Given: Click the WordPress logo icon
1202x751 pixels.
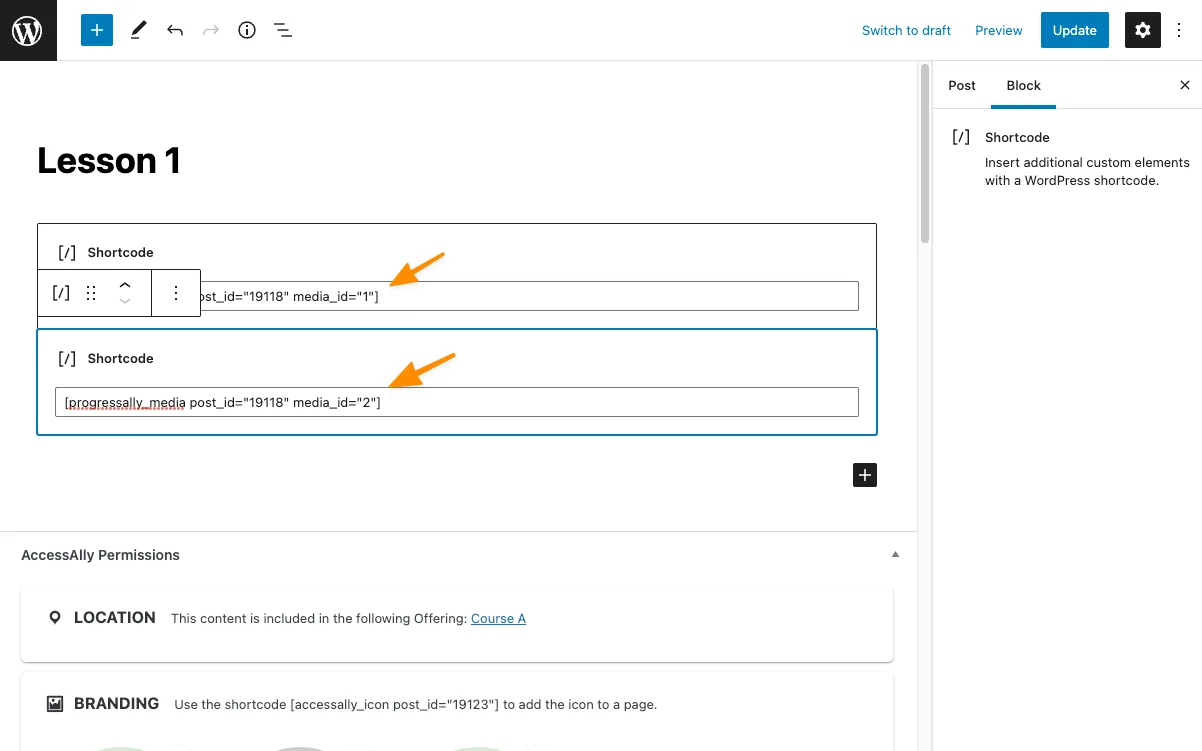Looking at the screenshot, I should 28,30.
